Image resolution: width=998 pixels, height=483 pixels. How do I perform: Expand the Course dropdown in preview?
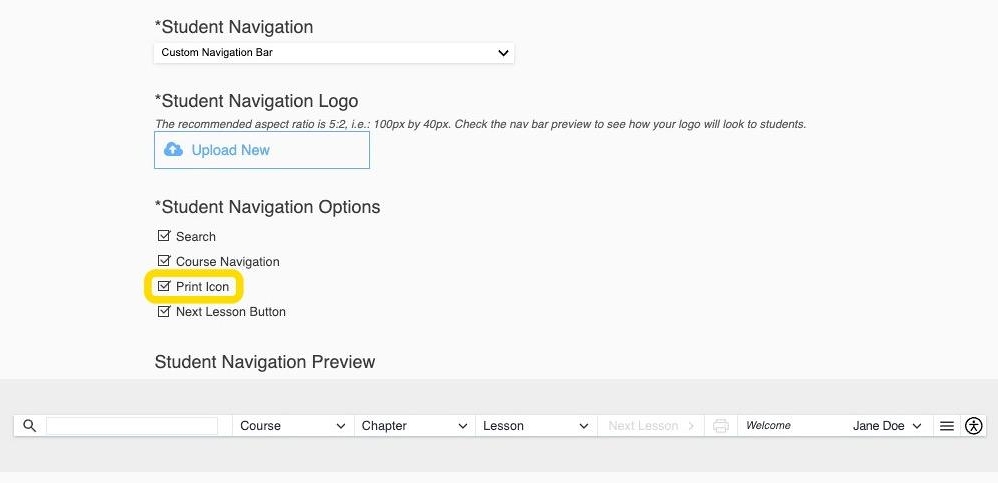point(293,426)
